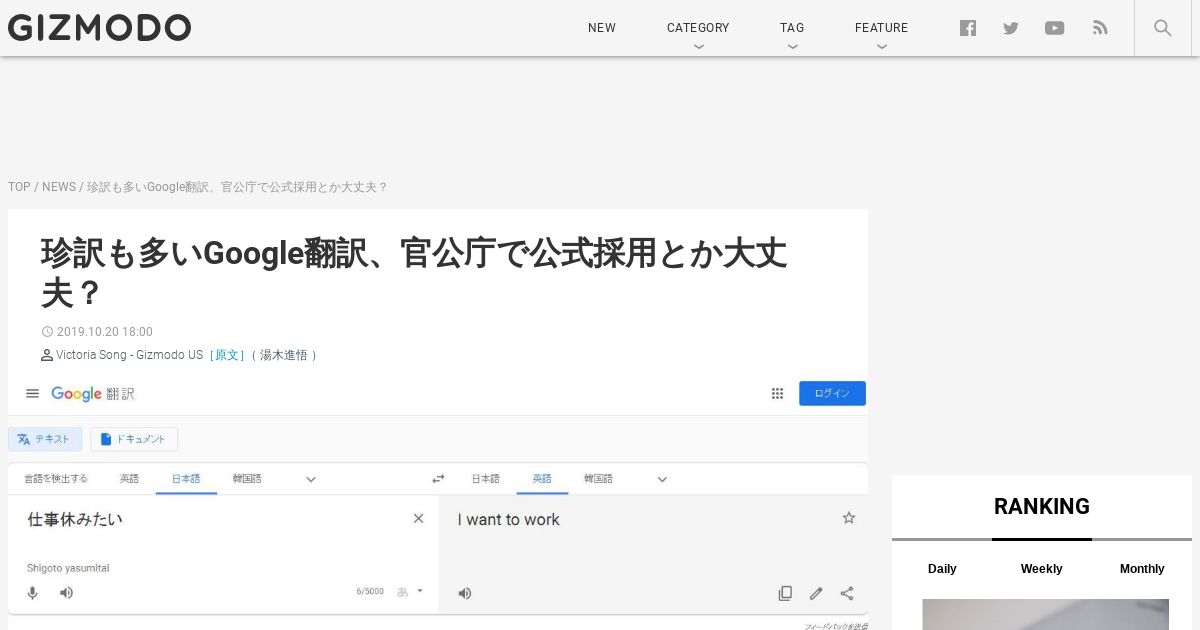This screenshot has height=630, width=1200.
Task: Click the source text 仕事休みたい
Action: 75,519
